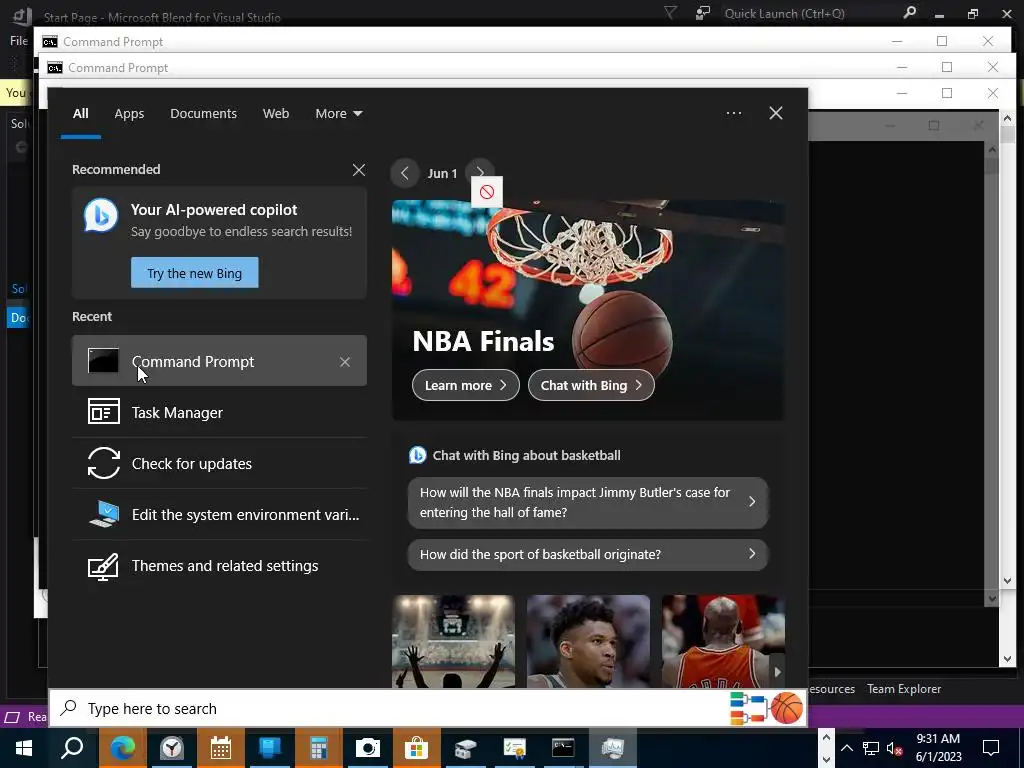
Task: Open the basketball arena crowd thumbnail
Action: 453,641
